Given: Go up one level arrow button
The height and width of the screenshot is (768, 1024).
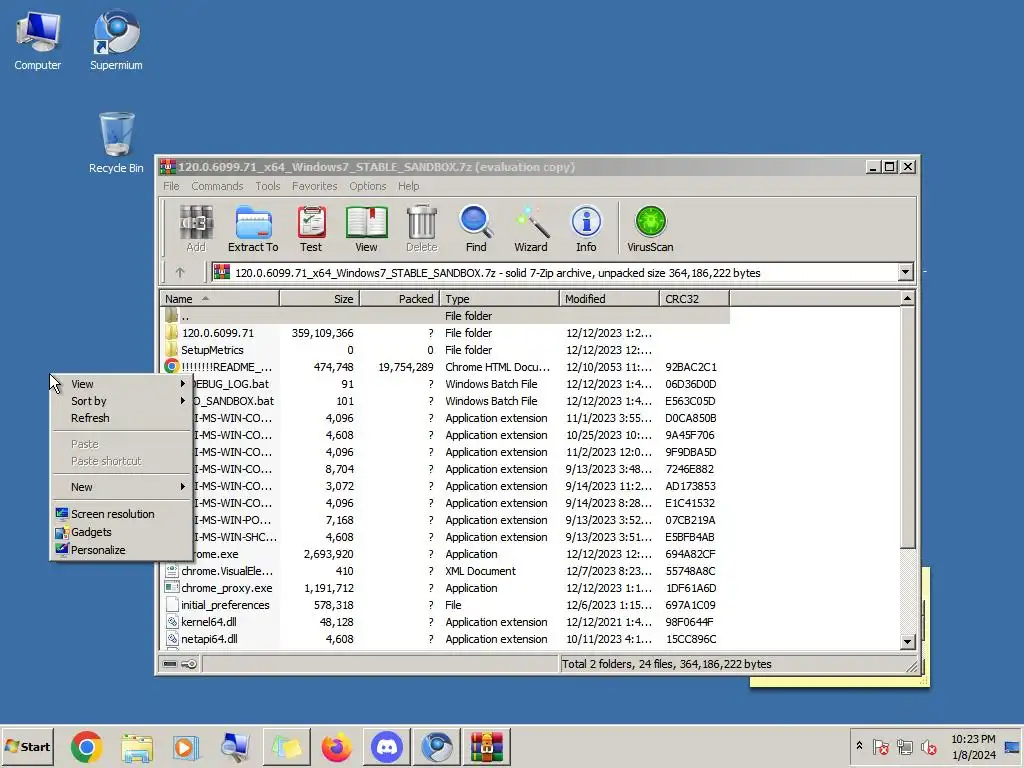Looking at the screenshot, I should (180, 272).
